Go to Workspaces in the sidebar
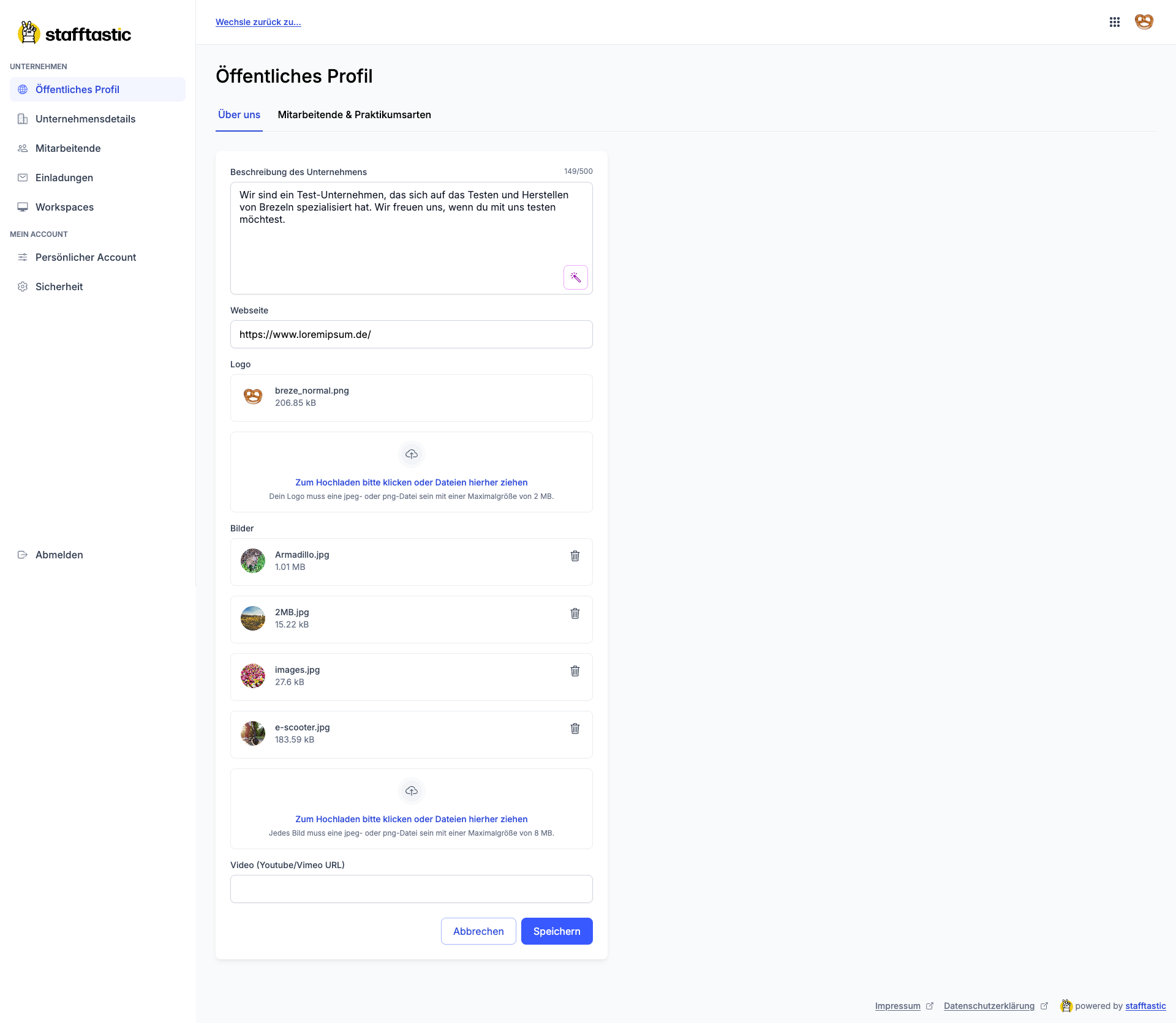Viewport: 1176px width, 1023px height. 64,207
